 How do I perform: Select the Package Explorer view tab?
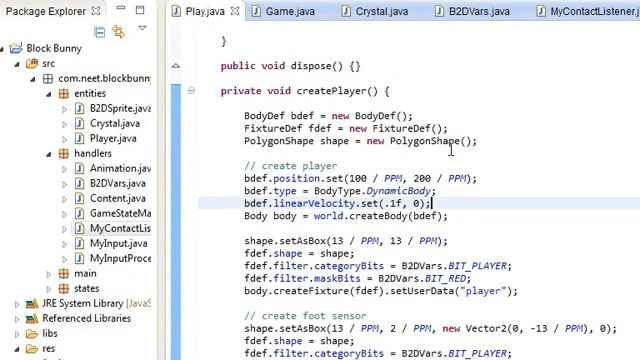click(x=46, y=11)
